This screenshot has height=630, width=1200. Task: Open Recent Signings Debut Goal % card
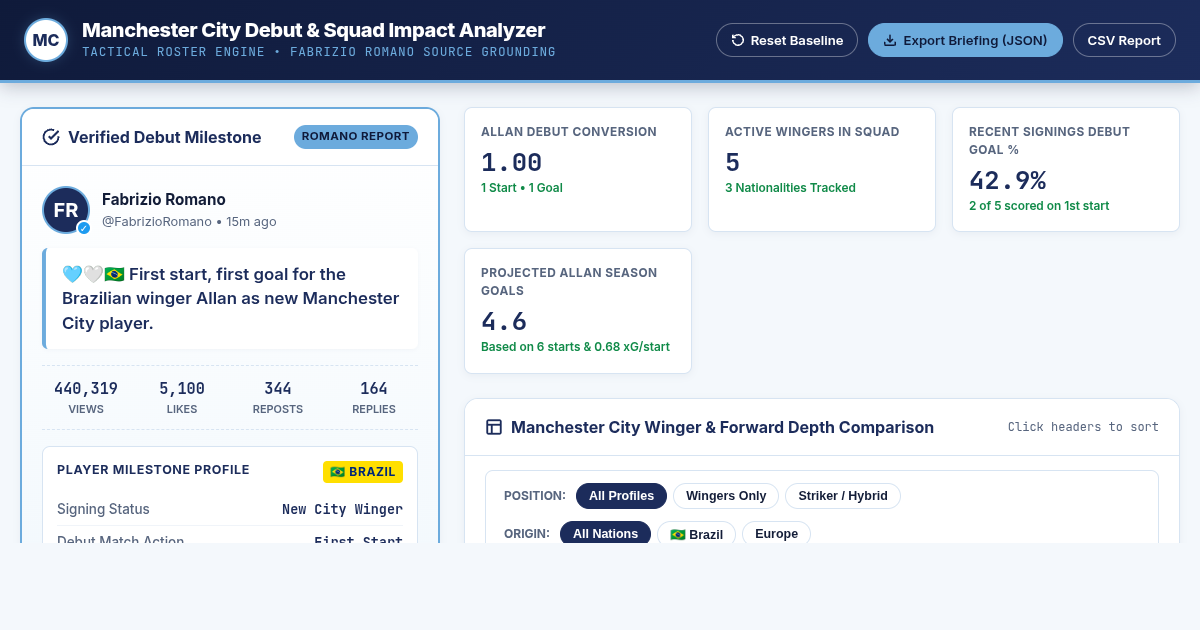pos(1066,170)
